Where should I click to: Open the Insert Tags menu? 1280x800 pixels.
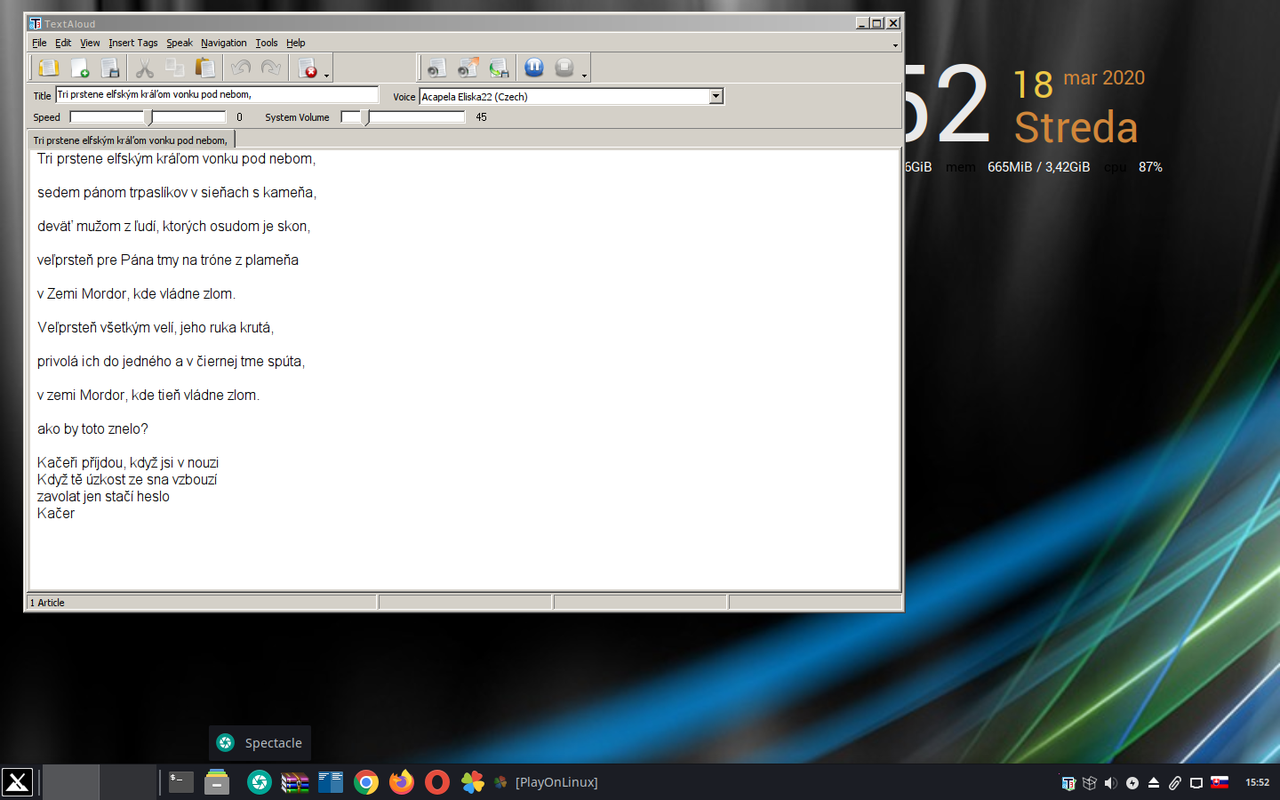(x=133, y=43)
